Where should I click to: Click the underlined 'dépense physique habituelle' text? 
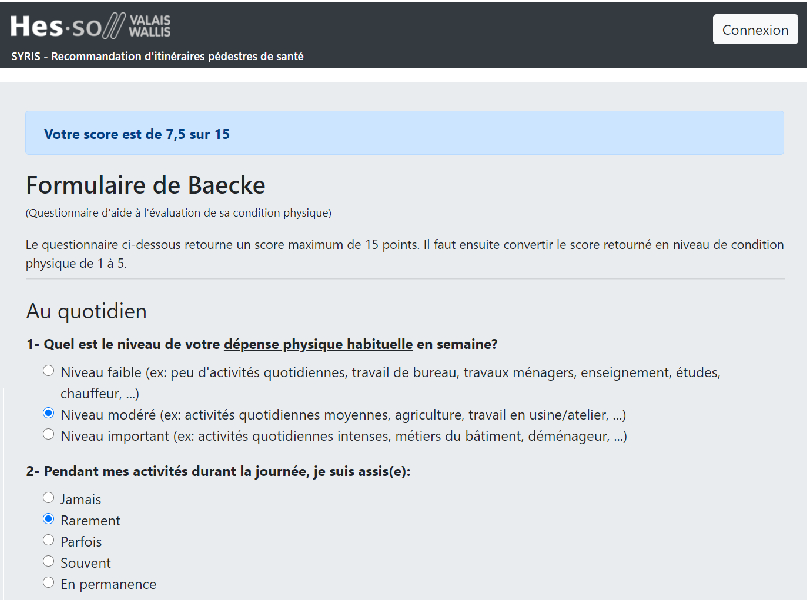[x=318, y=344]
